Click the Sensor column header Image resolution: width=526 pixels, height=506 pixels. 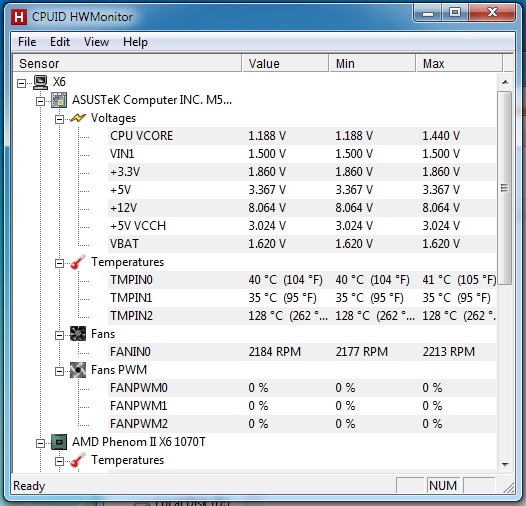pos(127,63)
